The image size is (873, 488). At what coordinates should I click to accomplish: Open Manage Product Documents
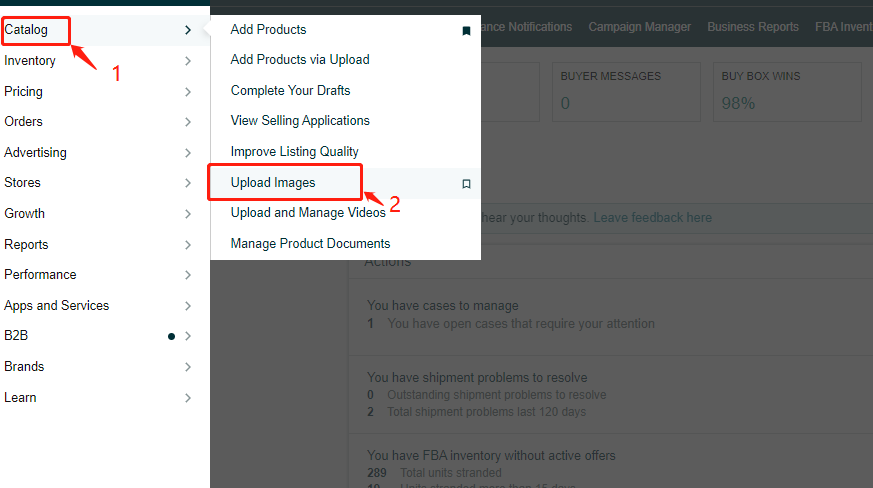click(x=310, y=243)
